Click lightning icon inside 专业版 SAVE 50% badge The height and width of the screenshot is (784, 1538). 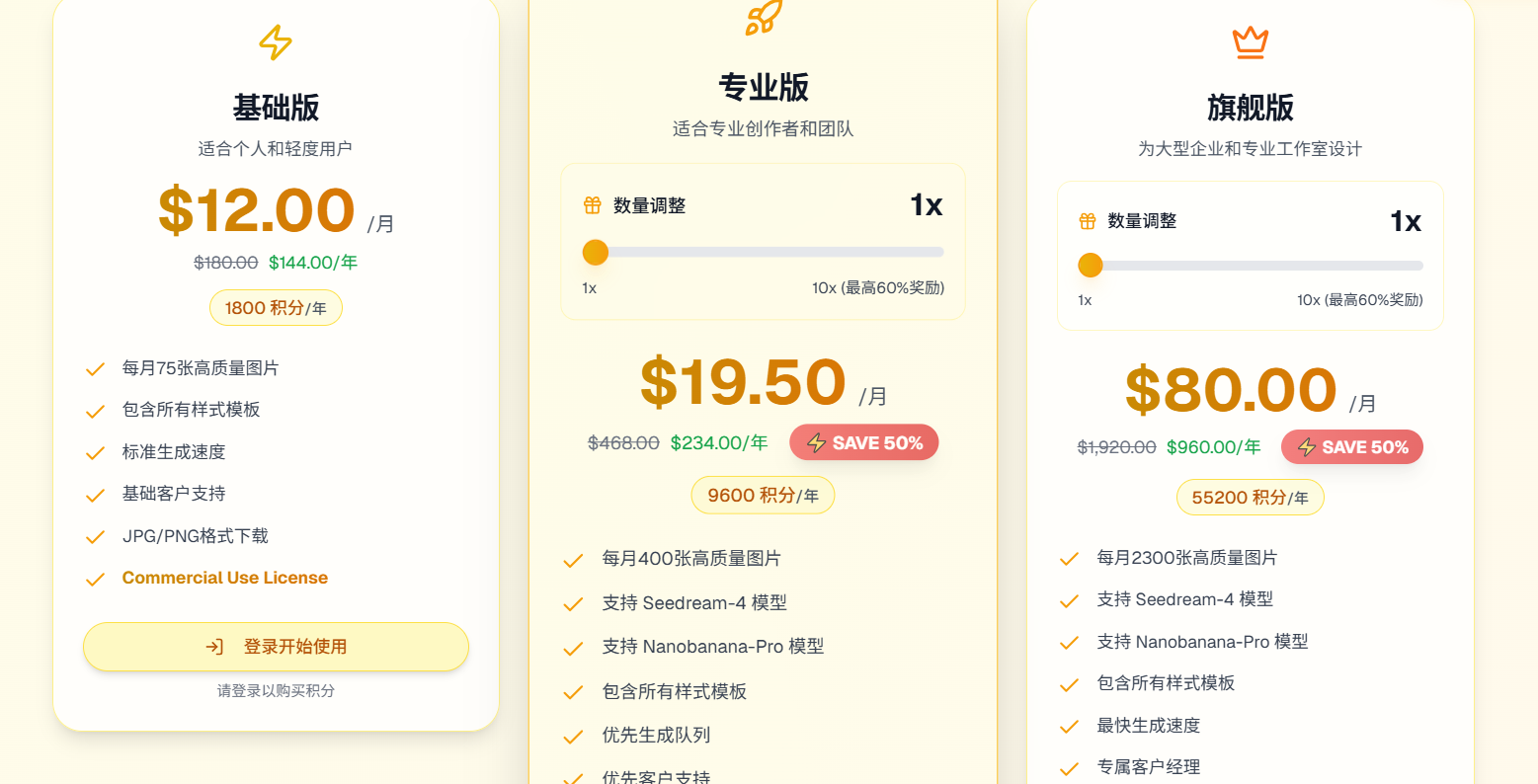[818, 442]
